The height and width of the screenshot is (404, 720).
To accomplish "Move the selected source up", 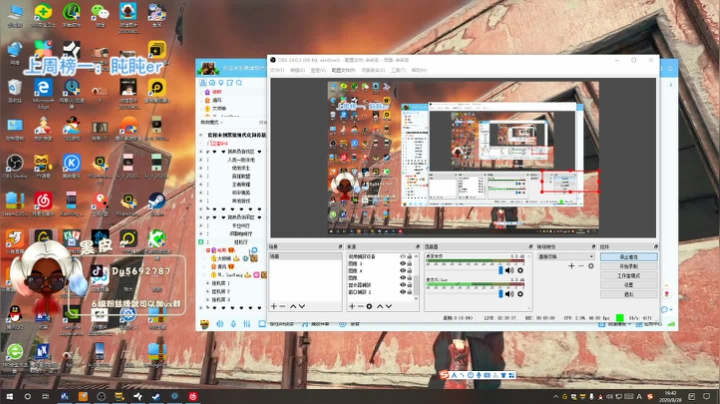I will (380, 306).
